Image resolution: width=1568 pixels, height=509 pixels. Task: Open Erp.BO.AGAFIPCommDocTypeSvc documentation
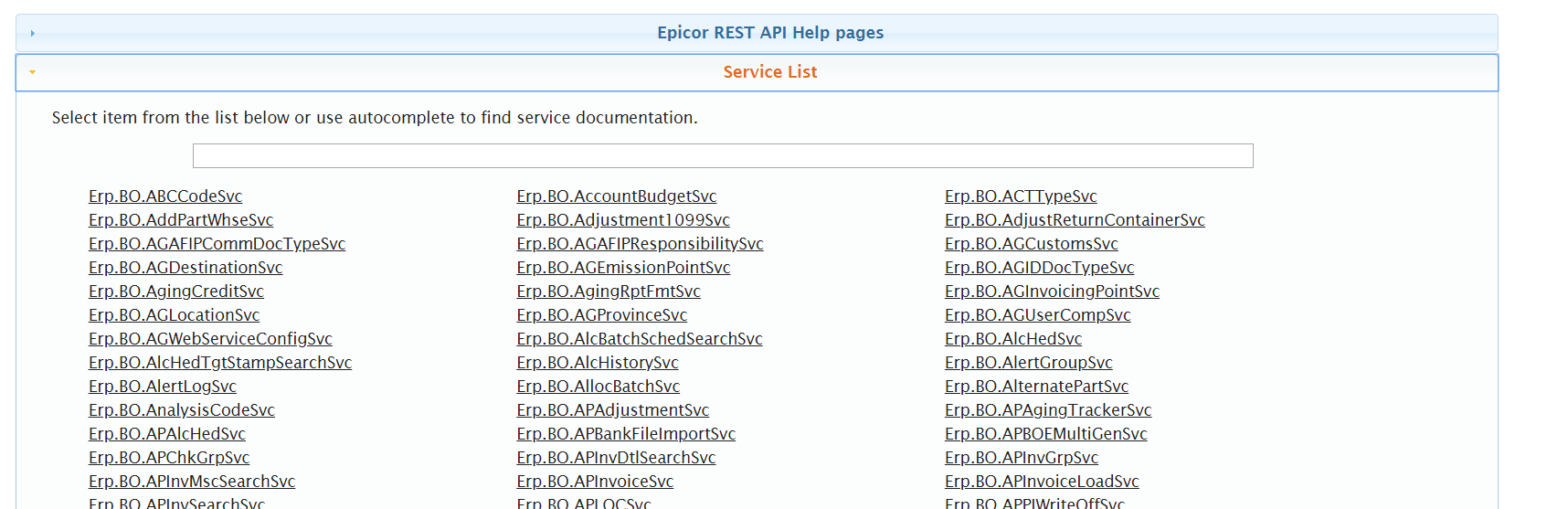(x=217, y=244)
